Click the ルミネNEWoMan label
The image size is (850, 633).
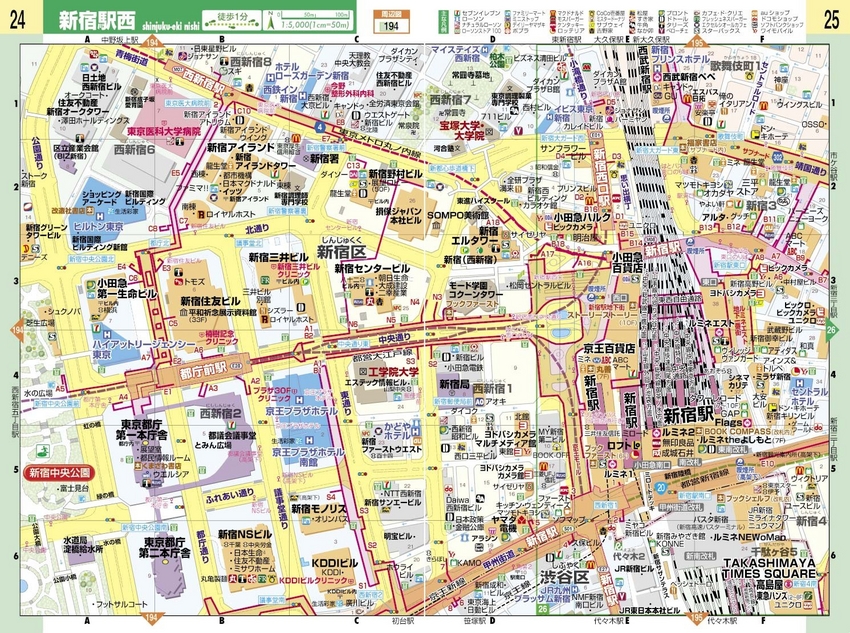749,537
